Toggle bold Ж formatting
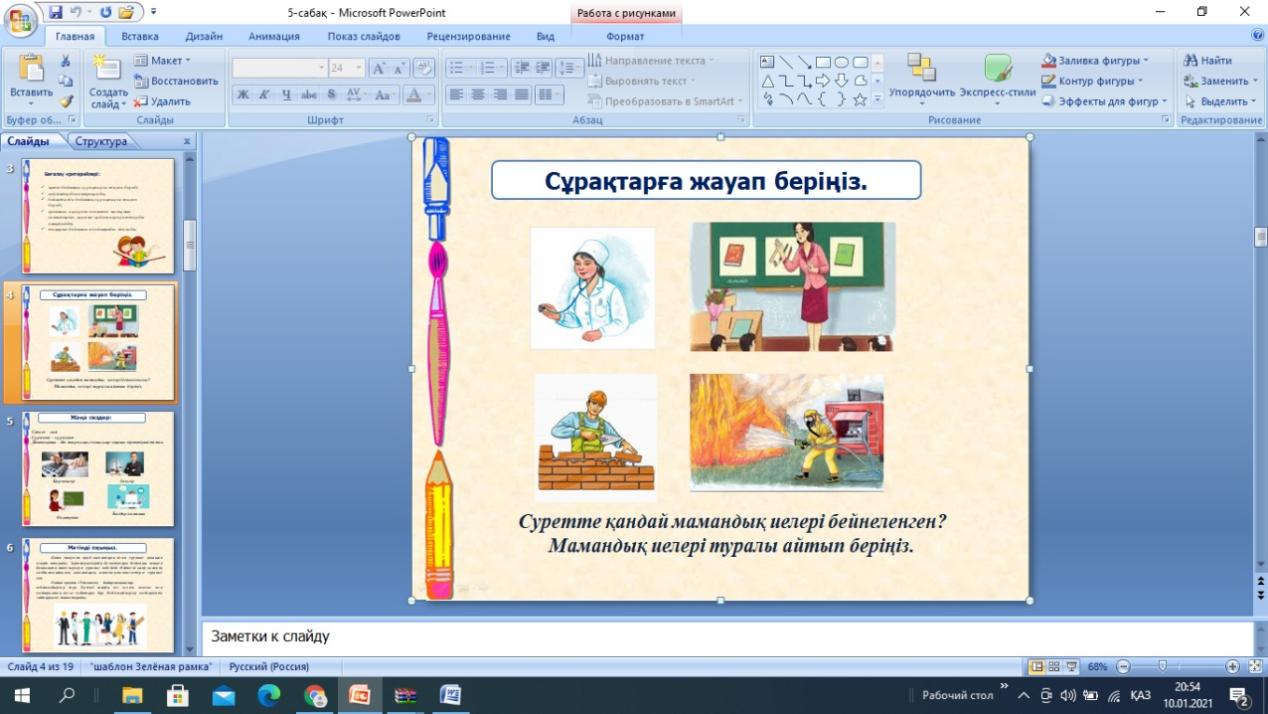The height and width of the screenshot is (714, 1268). (x=242, y=95)
